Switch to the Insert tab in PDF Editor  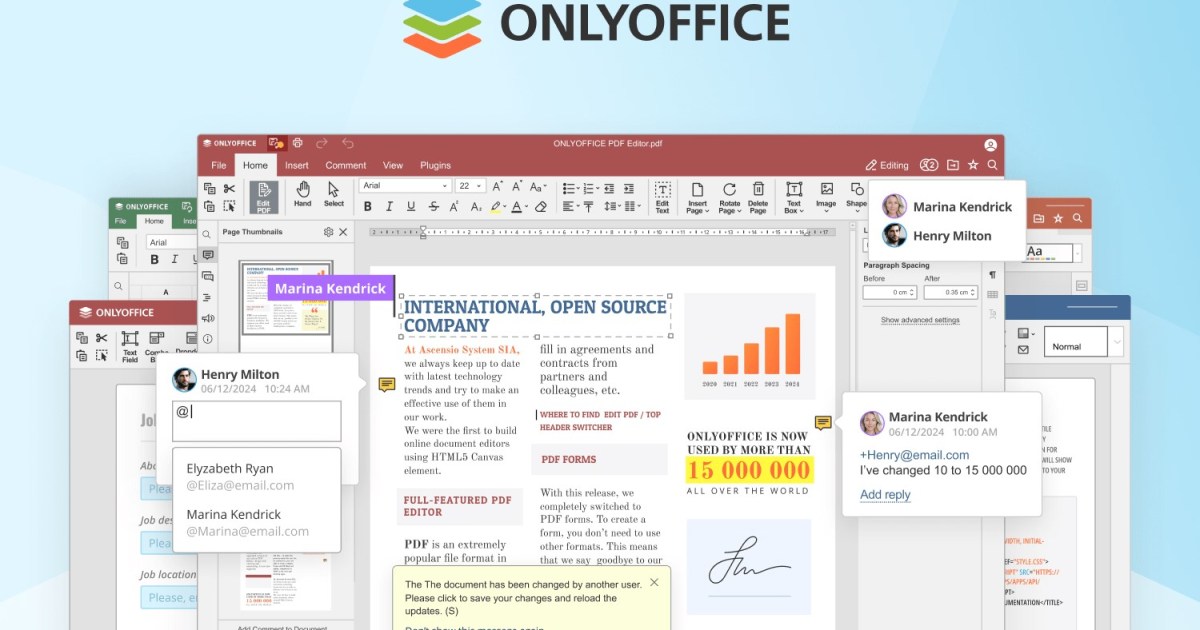click(297, 165)
